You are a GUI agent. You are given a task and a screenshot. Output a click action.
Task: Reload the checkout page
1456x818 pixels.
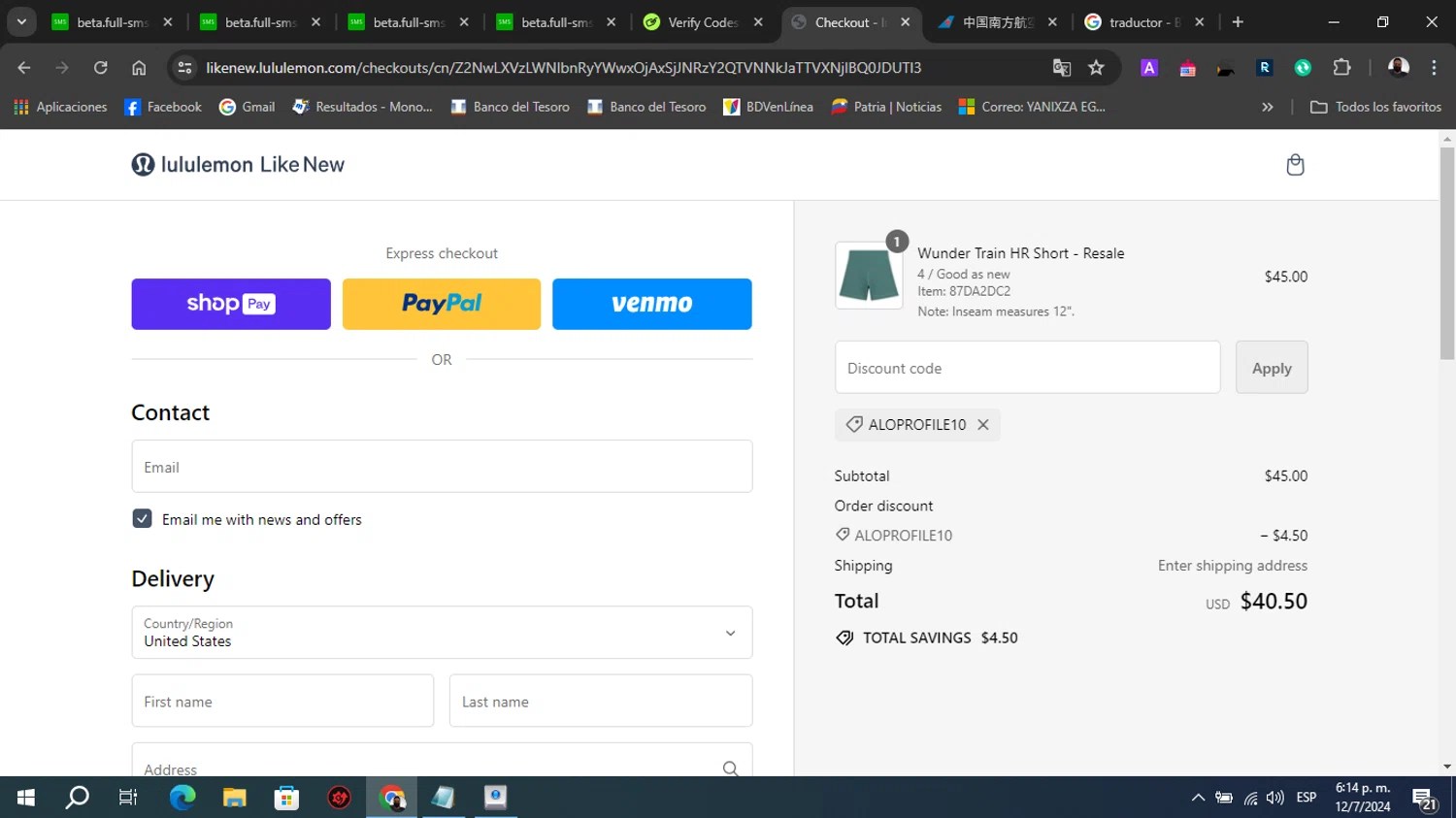click(101, 67)
